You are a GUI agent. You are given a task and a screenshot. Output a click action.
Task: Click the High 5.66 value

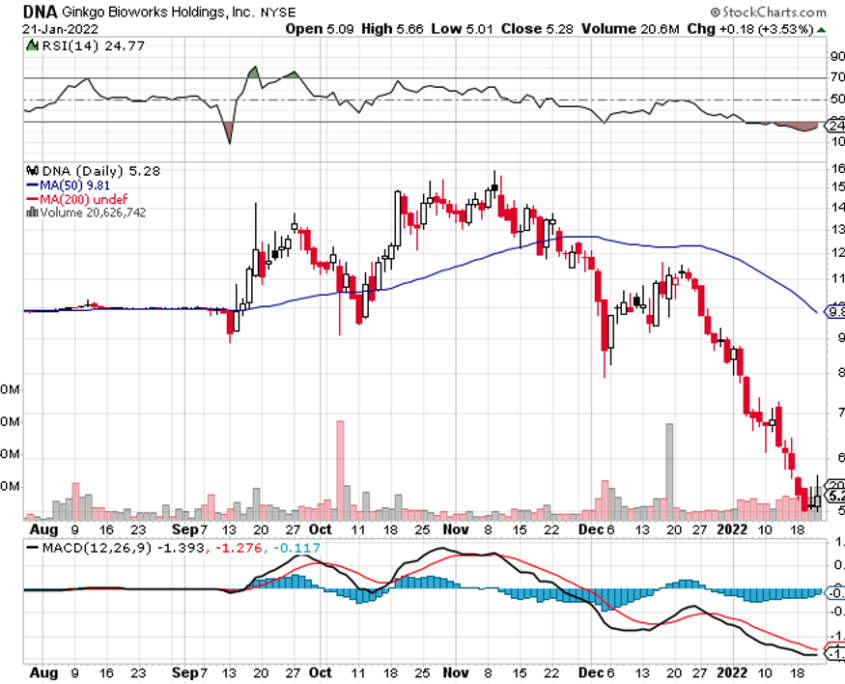392,29
